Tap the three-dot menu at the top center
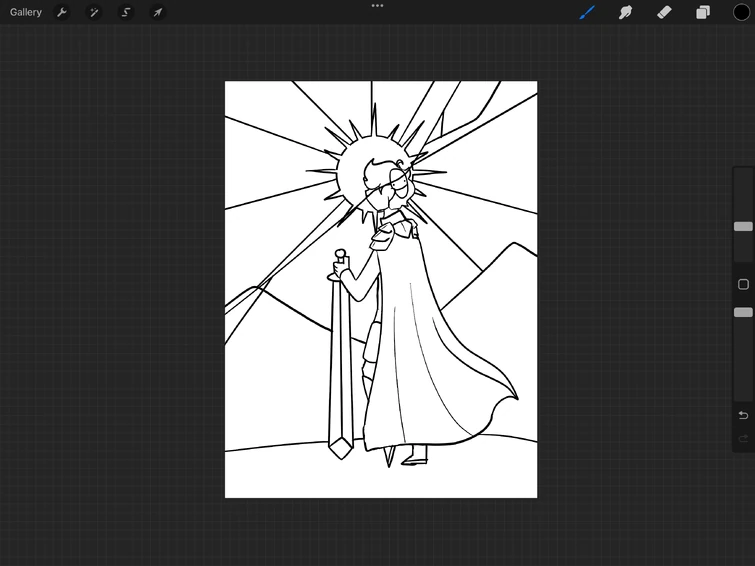This screenshot has height=566, width=755. (378, 6)
